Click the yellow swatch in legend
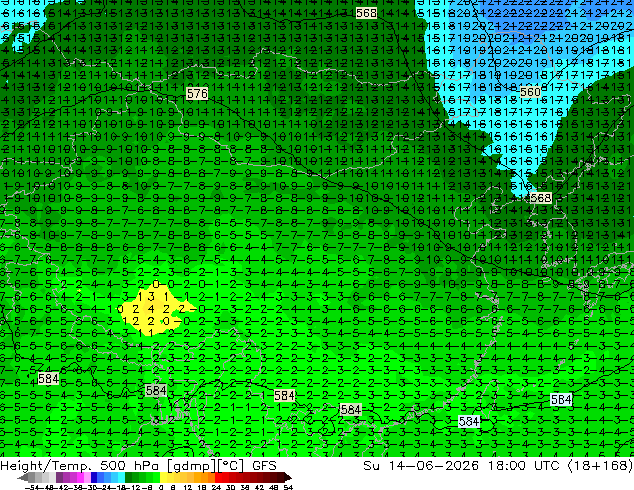The width and height of the screenshot is (634, 490). 163,478
